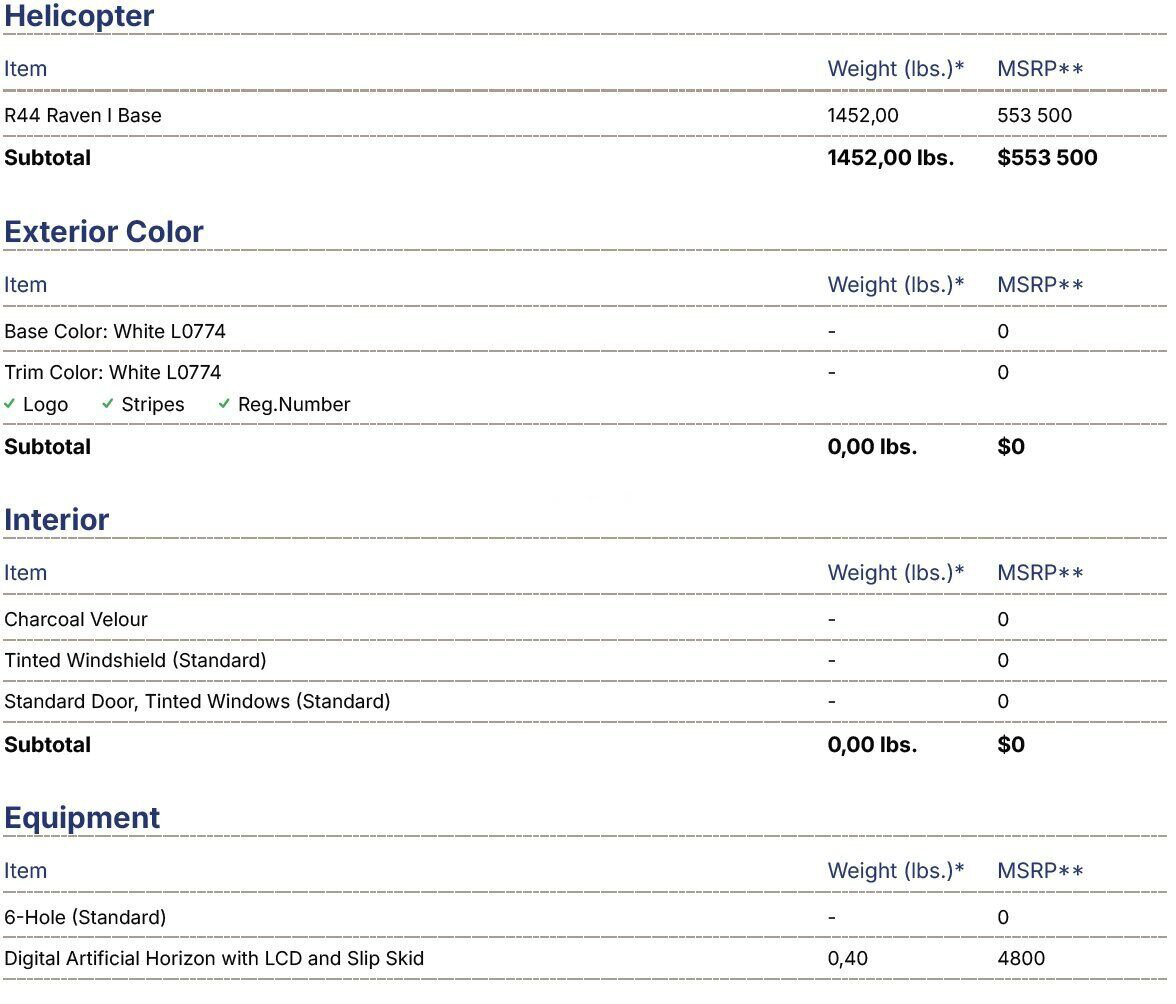Click the $553 500 helicopter subtotal price
This screenshot has height=1004, width=1176.
point(1047,158)
